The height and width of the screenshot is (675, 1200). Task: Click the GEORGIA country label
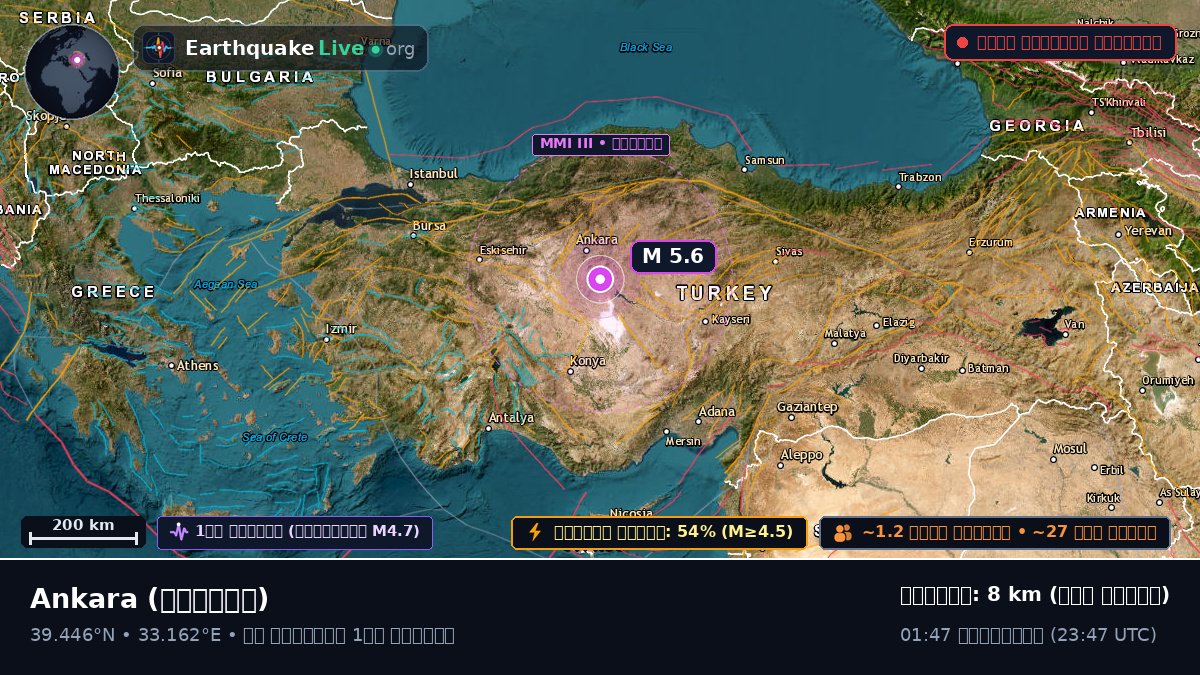[1037, 126]
